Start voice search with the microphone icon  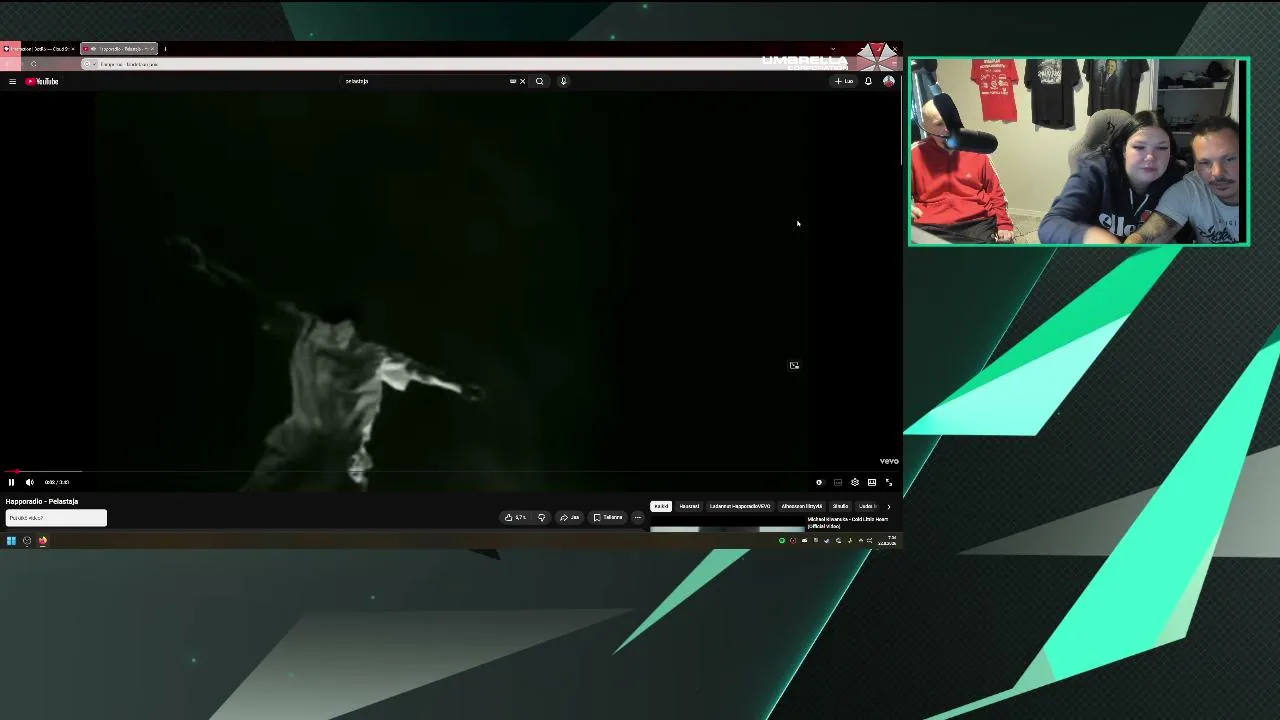tap(563, 81)
